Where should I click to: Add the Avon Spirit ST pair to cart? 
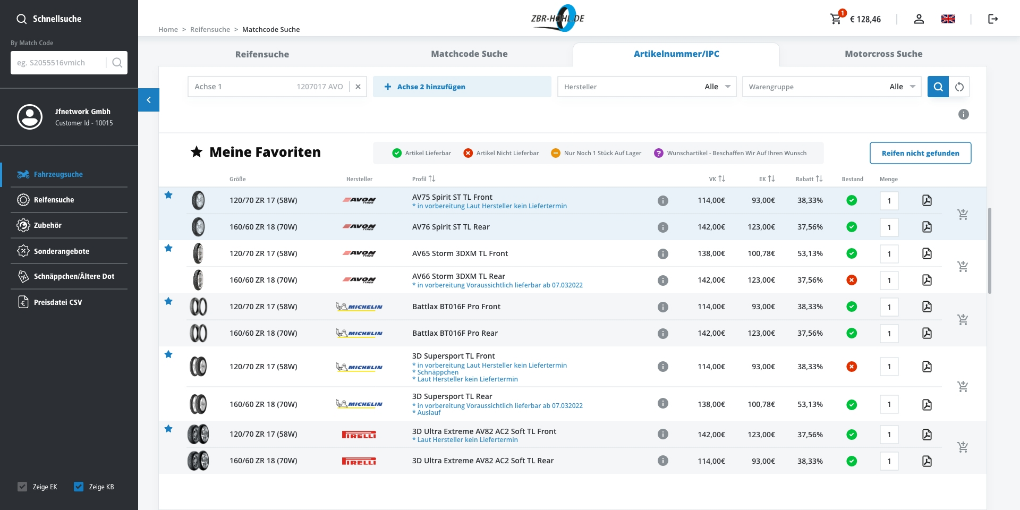click(963, 214)
